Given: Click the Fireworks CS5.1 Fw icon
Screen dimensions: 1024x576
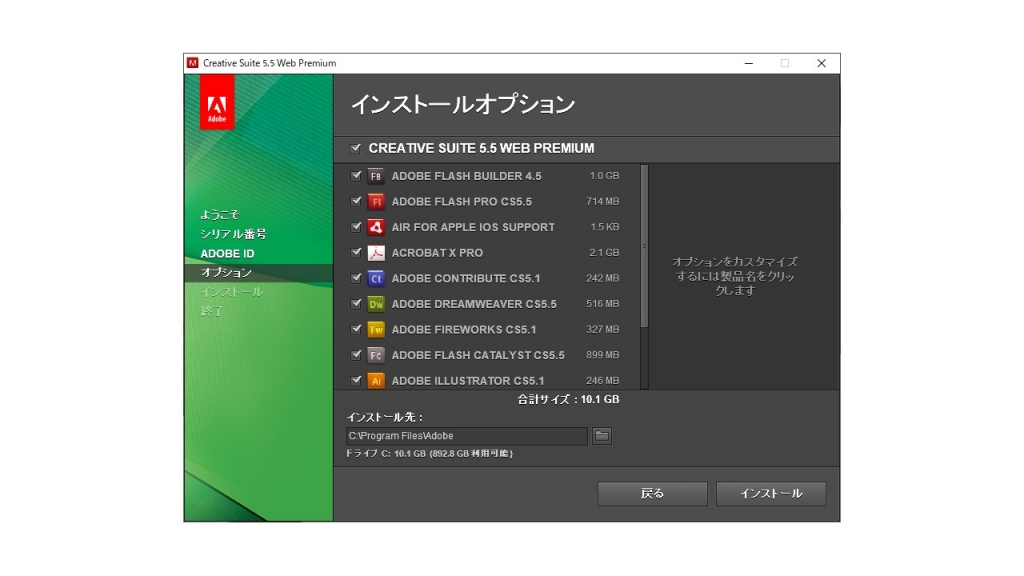Looking at the screenshot, I should 376,330.
